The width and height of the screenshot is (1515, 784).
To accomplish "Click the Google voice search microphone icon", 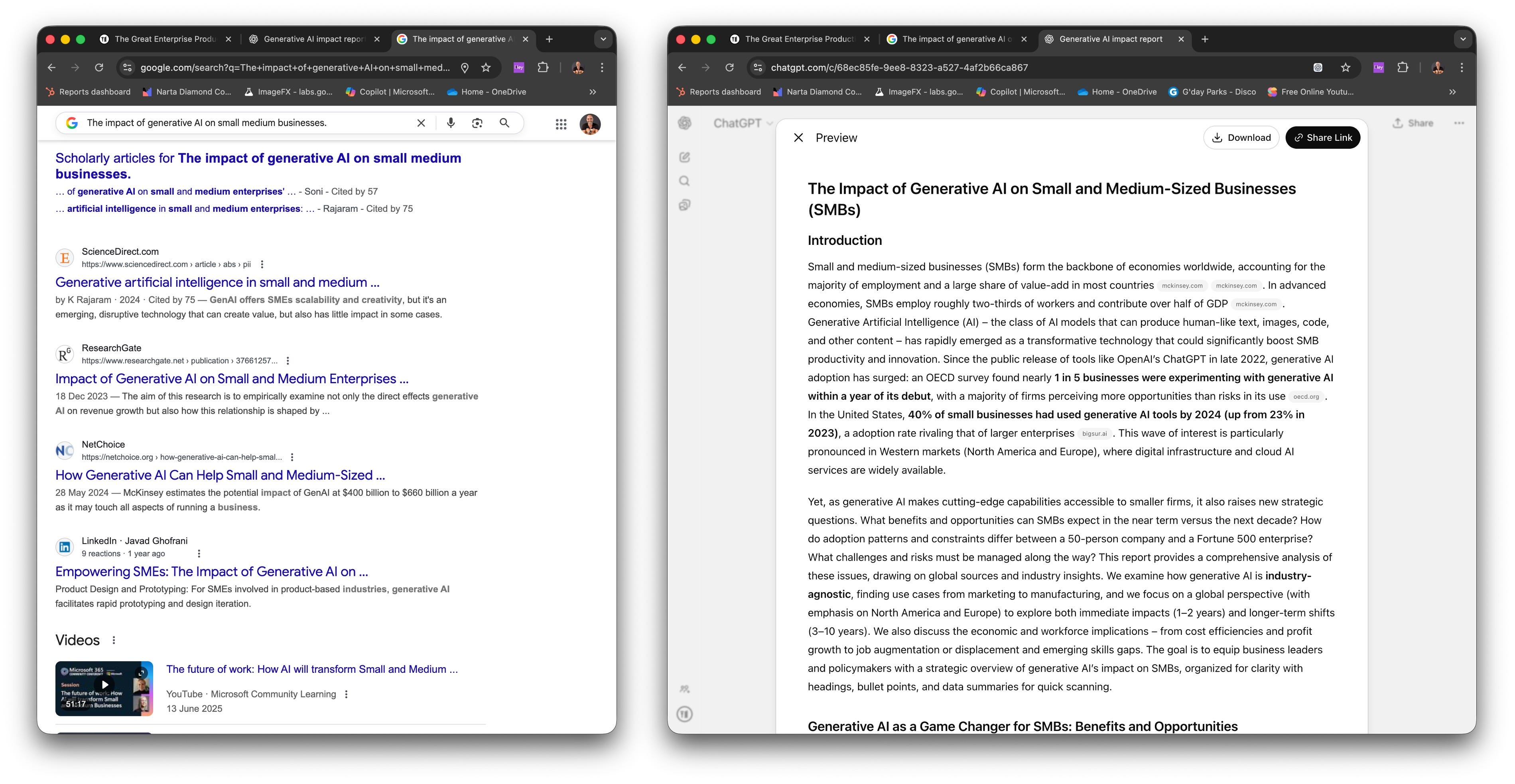I will click(451, 123).
